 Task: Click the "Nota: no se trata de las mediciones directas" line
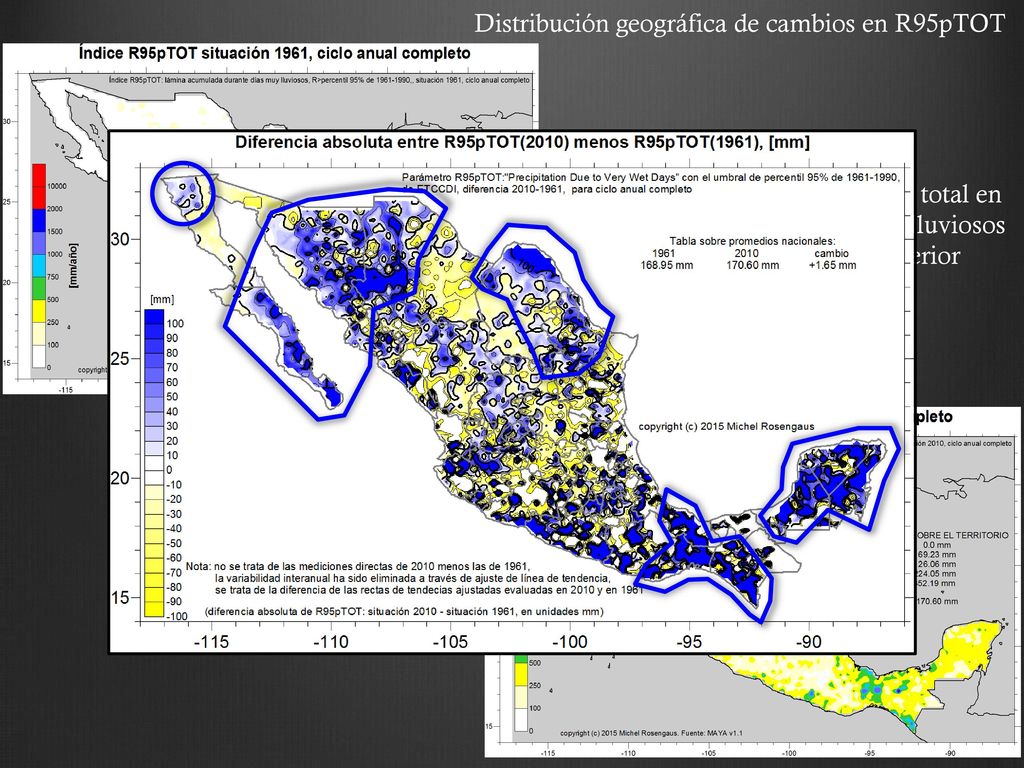(358, 566)
